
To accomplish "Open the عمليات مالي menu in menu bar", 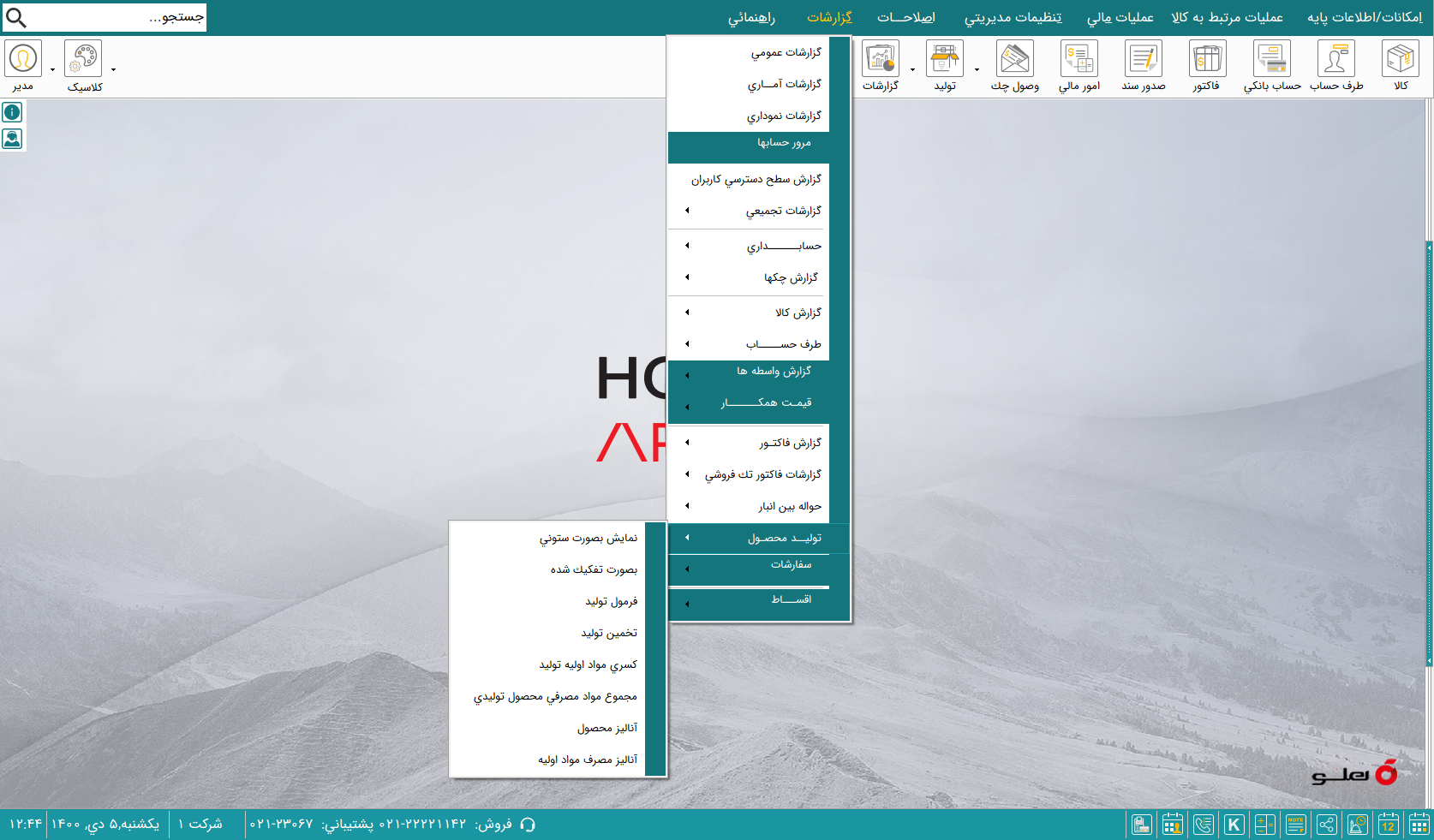I will click(1120, 17).
